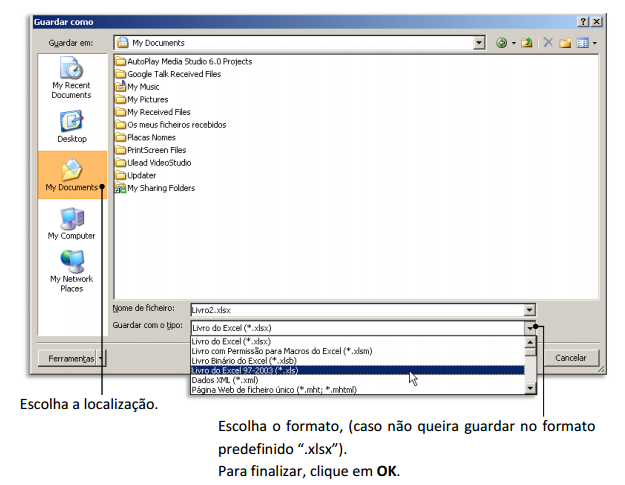Select 'Dados XML (*.xml)' from type list

tap(240, 380)
